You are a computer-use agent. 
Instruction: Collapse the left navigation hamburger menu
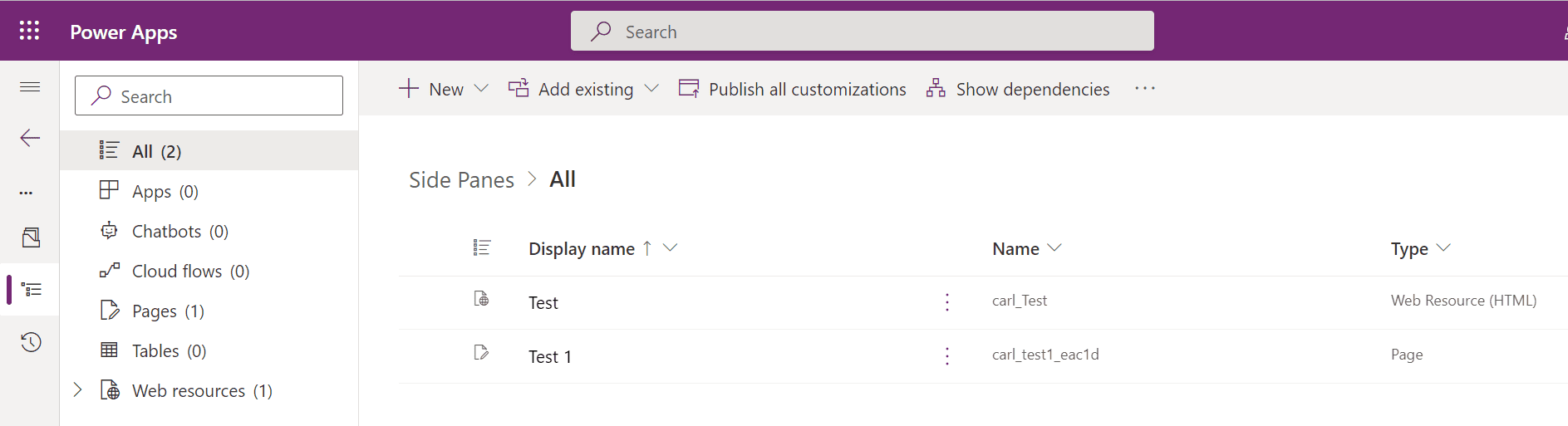click(x=30, y=86)
